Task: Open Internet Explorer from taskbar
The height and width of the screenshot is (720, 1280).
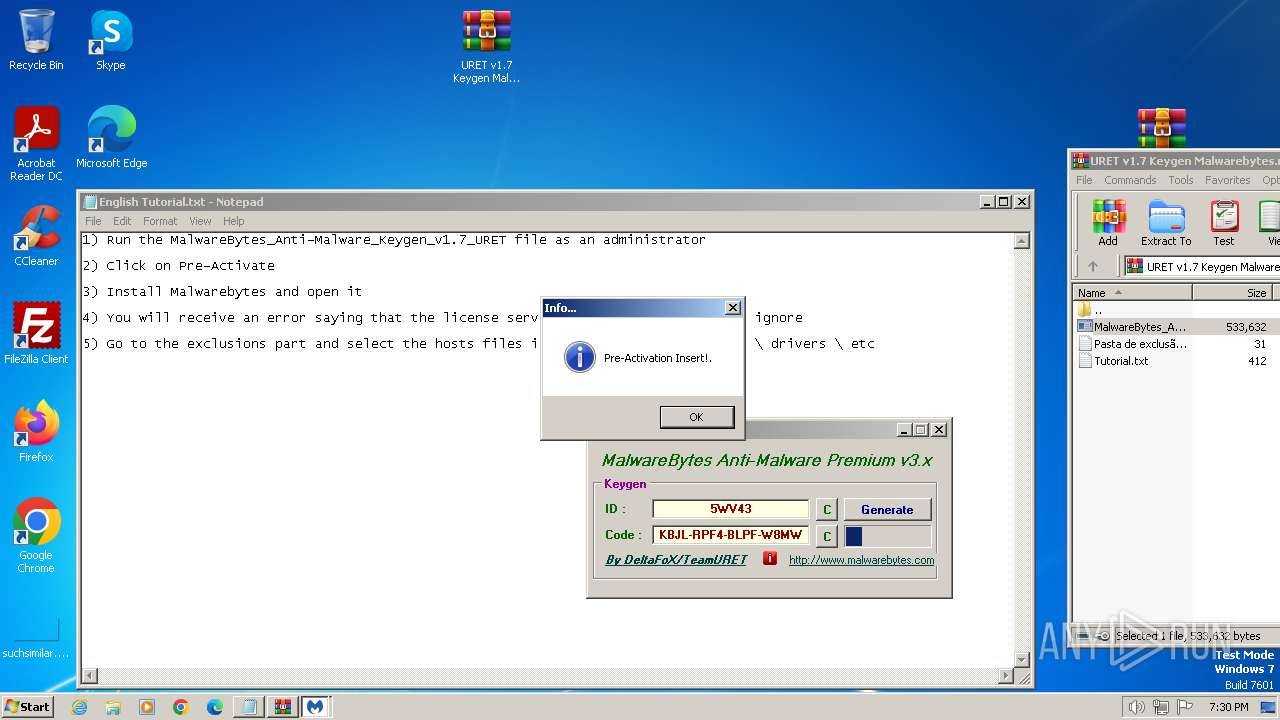Action: [x=79, y=707]
